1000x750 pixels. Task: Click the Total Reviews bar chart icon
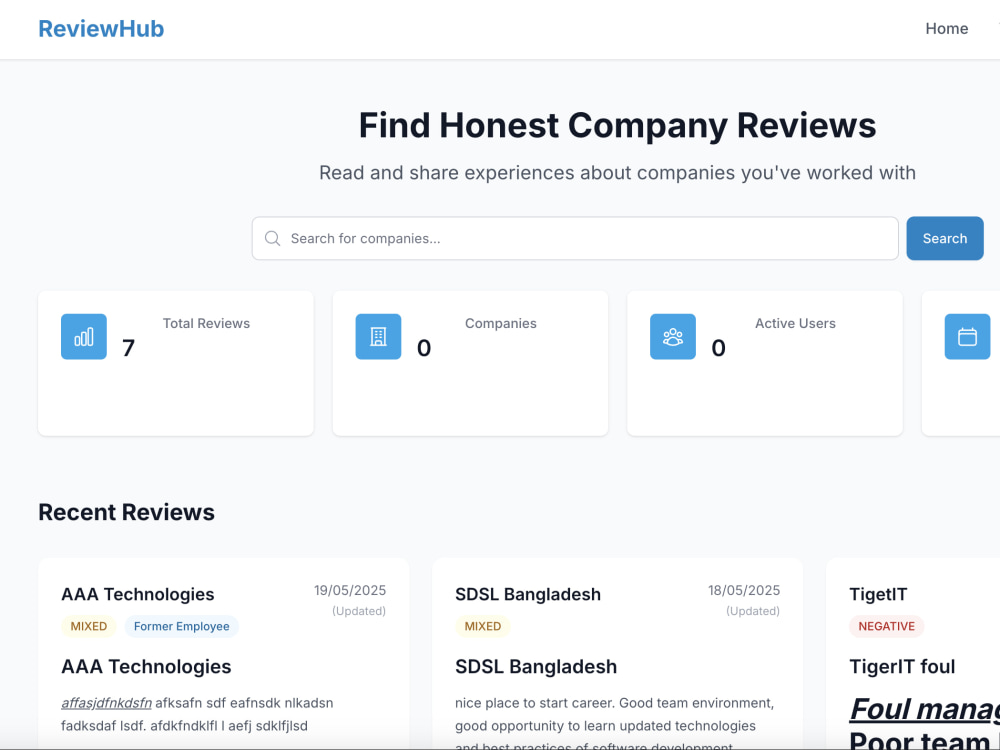(84, 337)
